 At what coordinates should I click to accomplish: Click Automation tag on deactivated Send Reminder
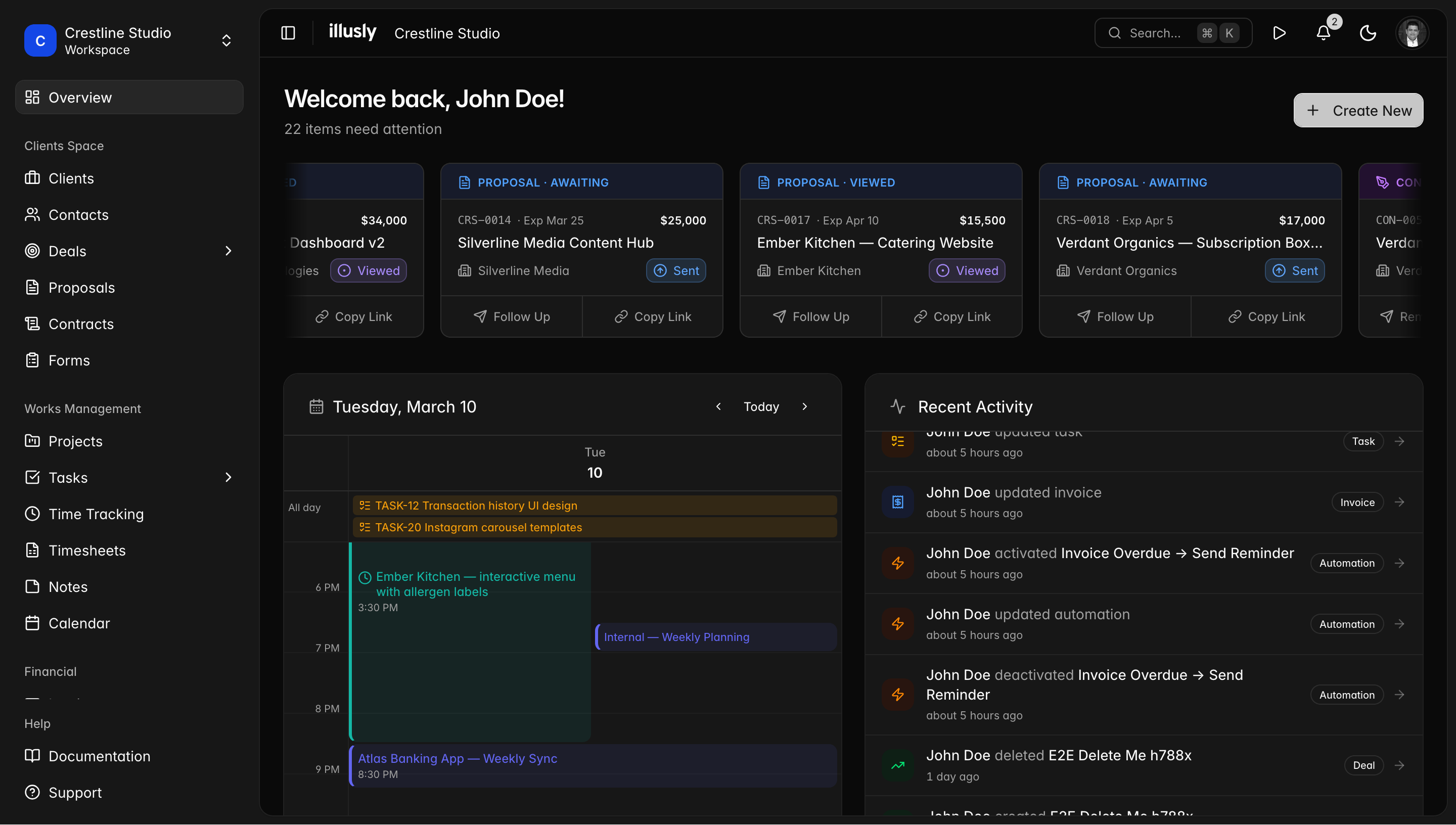coord(1347,695)
